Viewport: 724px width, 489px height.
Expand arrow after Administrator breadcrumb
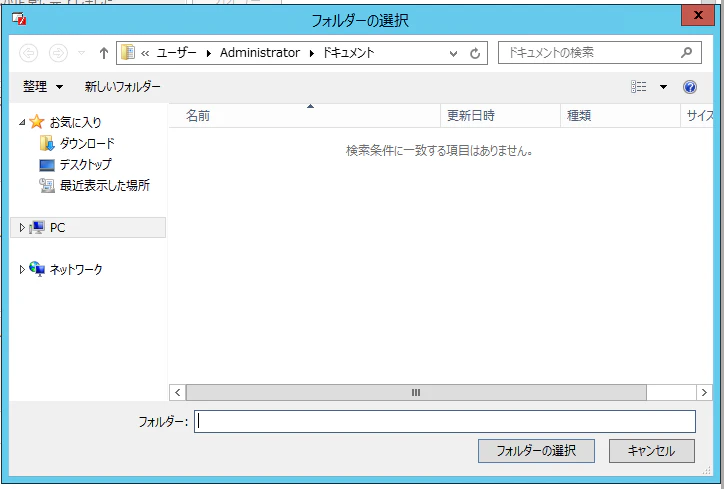click(x=312, y=53)
